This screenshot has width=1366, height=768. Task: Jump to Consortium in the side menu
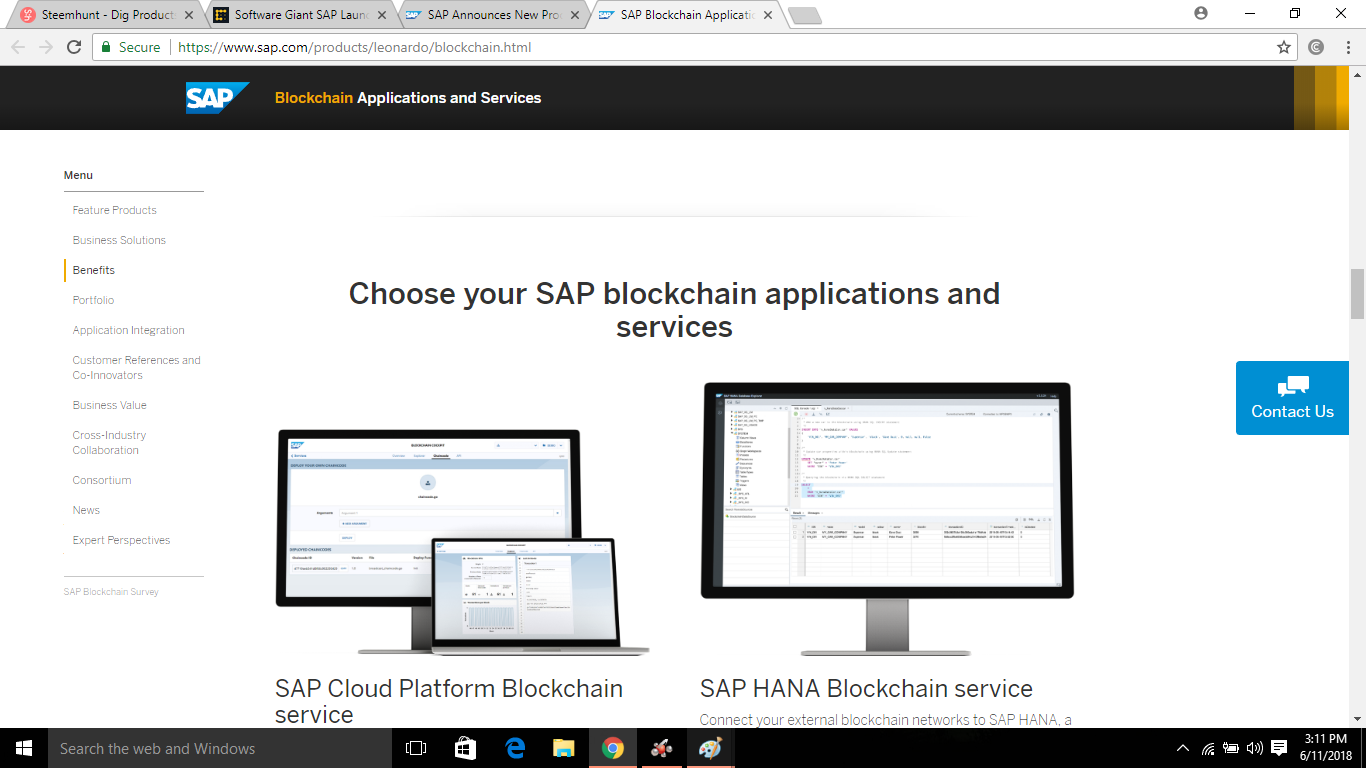coord(102,480)
